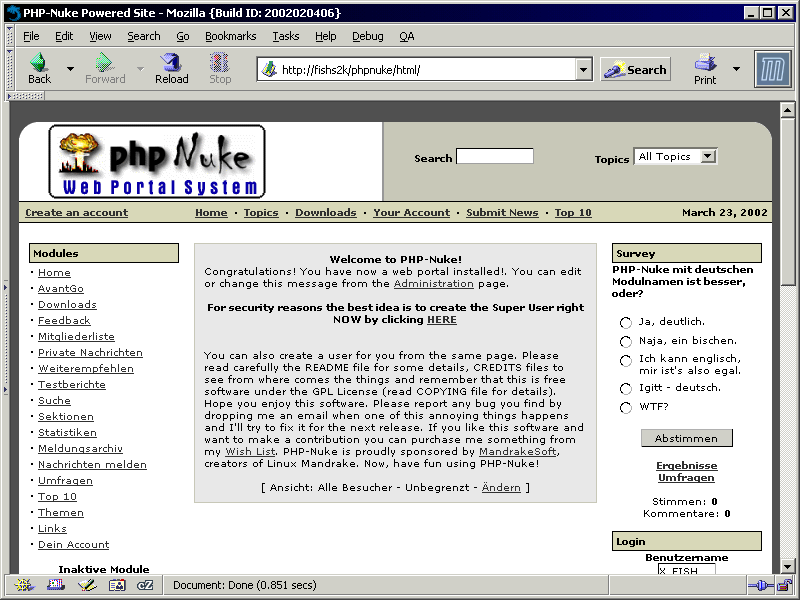Image resolution: width=800 pixels, height=600 pixels.
Task: Expand the collapsed personal toolbar grippy
Action: coord(26,95)
